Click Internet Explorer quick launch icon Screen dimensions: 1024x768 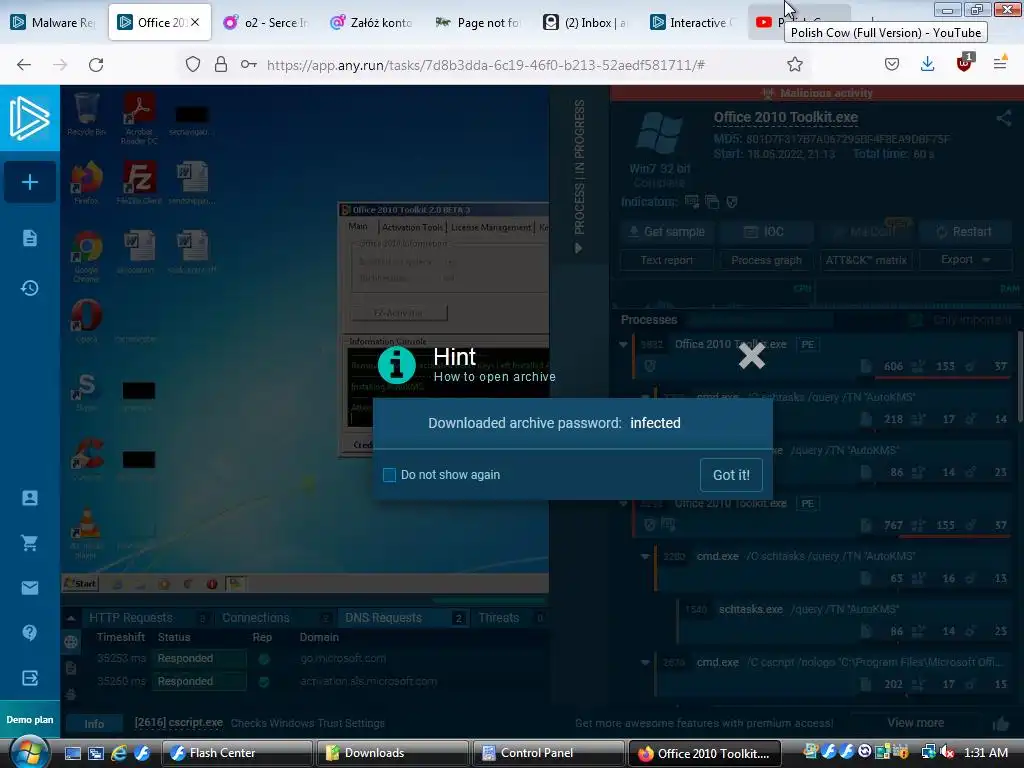click(x=119, y=753)
